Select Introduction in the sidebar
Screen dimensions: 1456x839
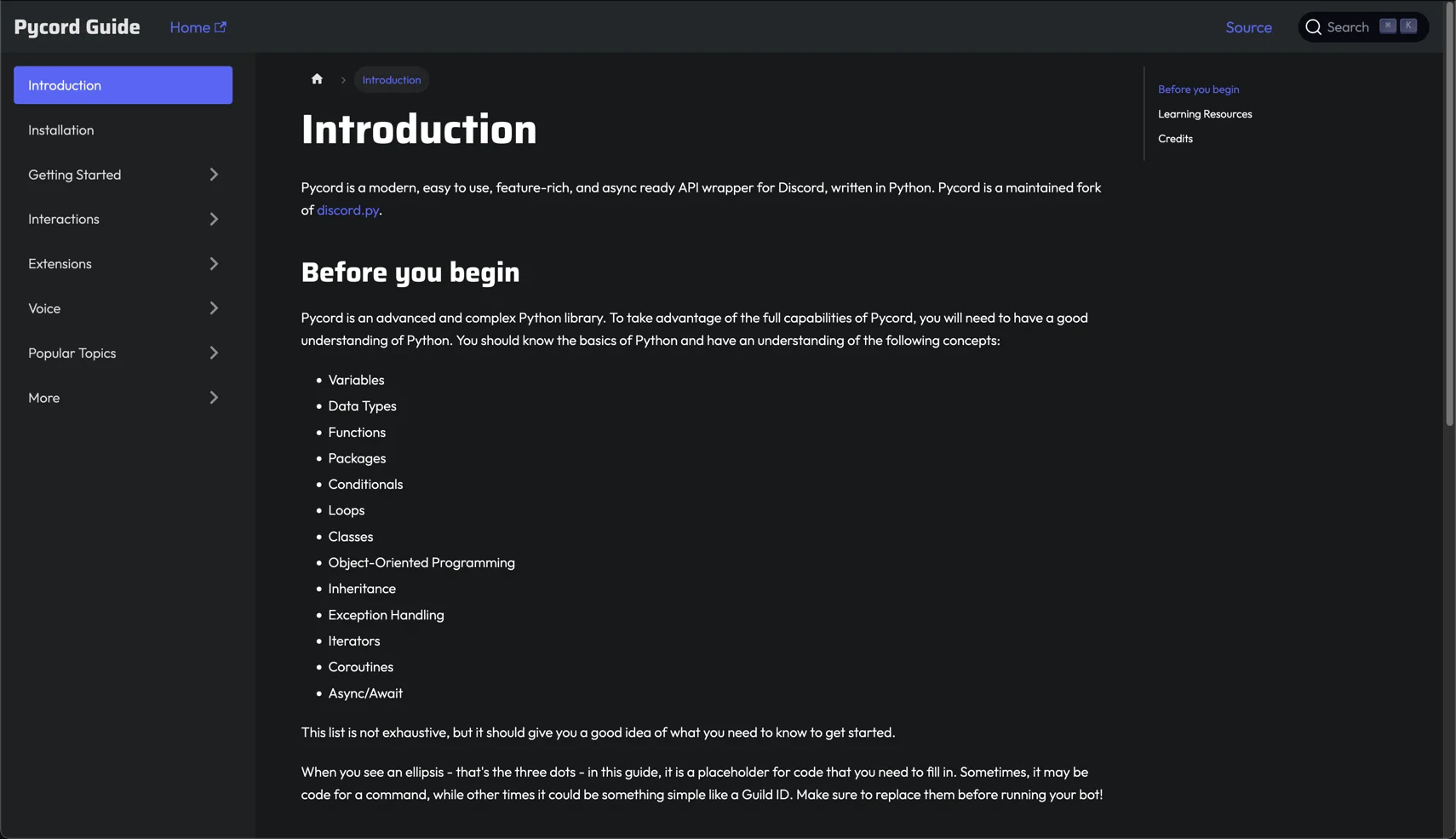pyautogui.click(x=123, y=84)
